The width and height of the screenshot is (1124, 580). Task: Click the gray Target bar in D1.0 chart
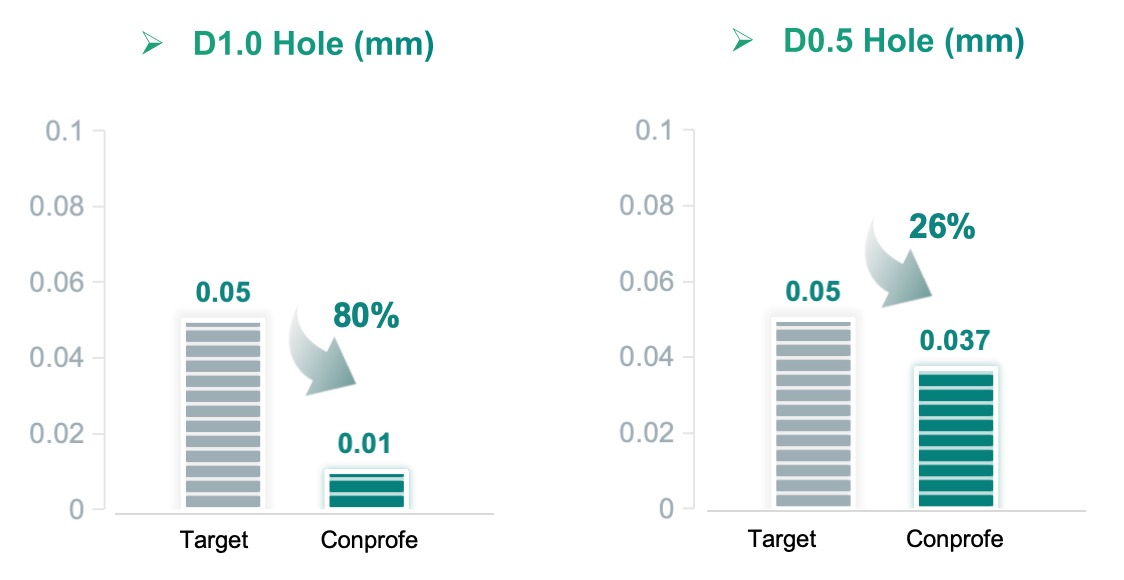pos(222,415)
